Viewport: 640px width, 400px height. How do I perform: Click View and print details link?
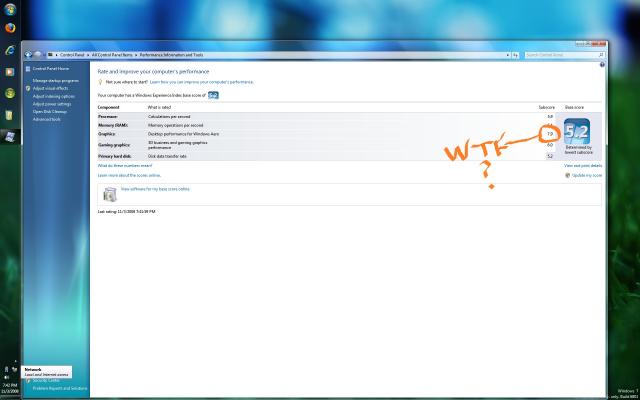[x=583, y=166]
